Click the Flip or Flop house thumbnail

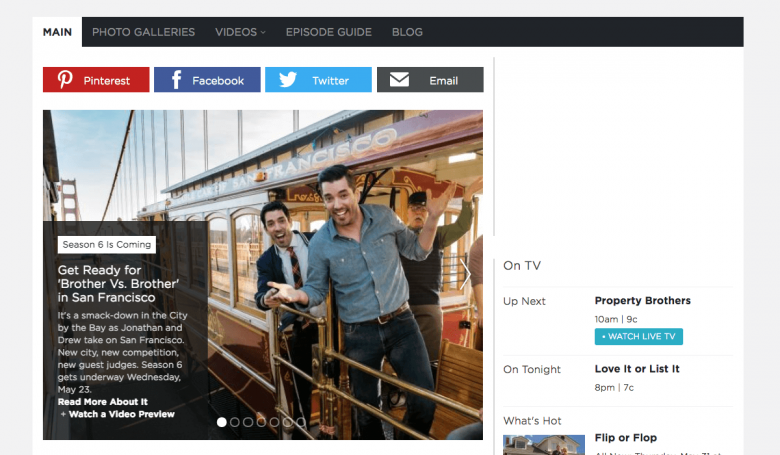click(x=543, y=444)
